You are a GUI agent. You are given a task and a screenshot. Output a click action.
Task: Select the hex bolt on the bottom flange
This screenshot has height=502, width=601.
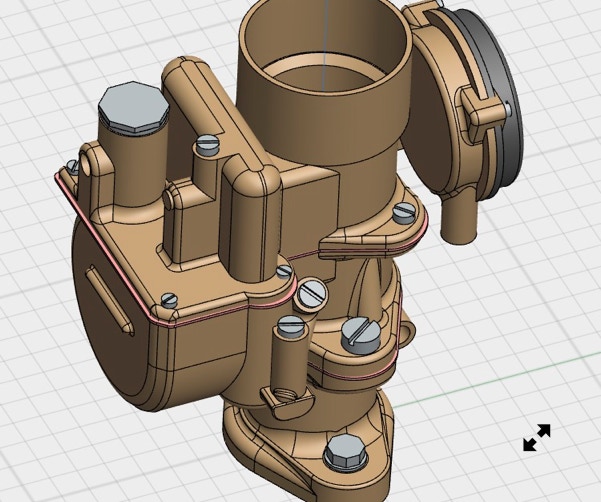coord(343,453)
